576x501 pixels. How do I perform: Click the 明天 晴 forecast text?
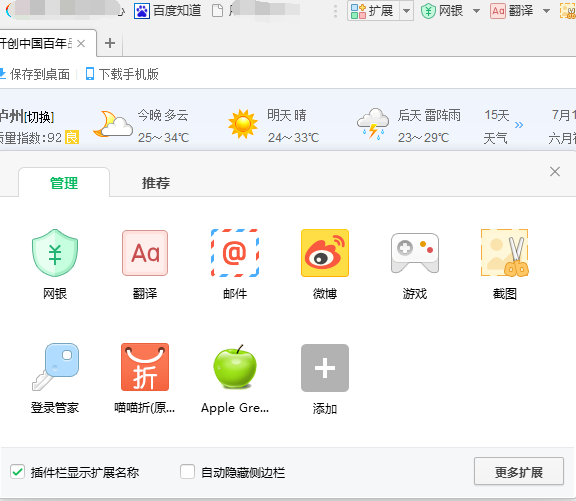coord(287,115)
